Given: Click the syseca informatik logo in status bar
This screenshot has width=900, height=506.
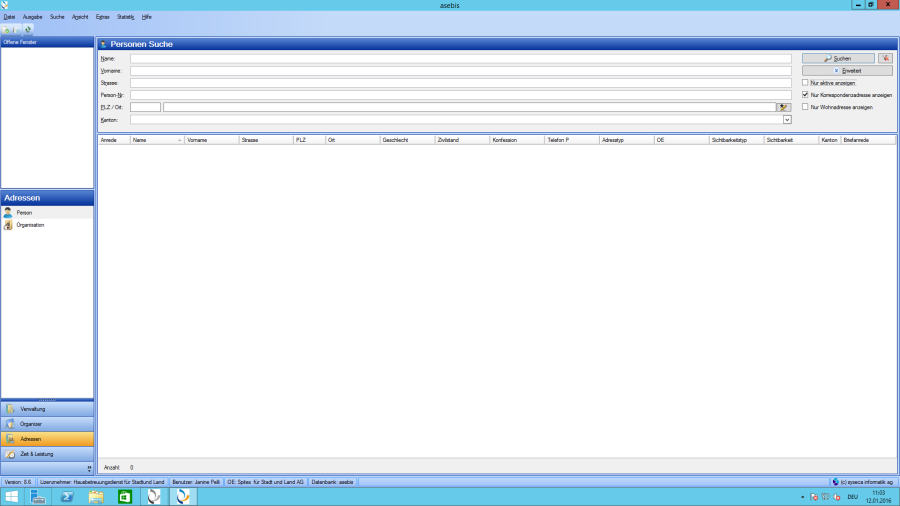Looking at the screenshot, I should (836, 482).
